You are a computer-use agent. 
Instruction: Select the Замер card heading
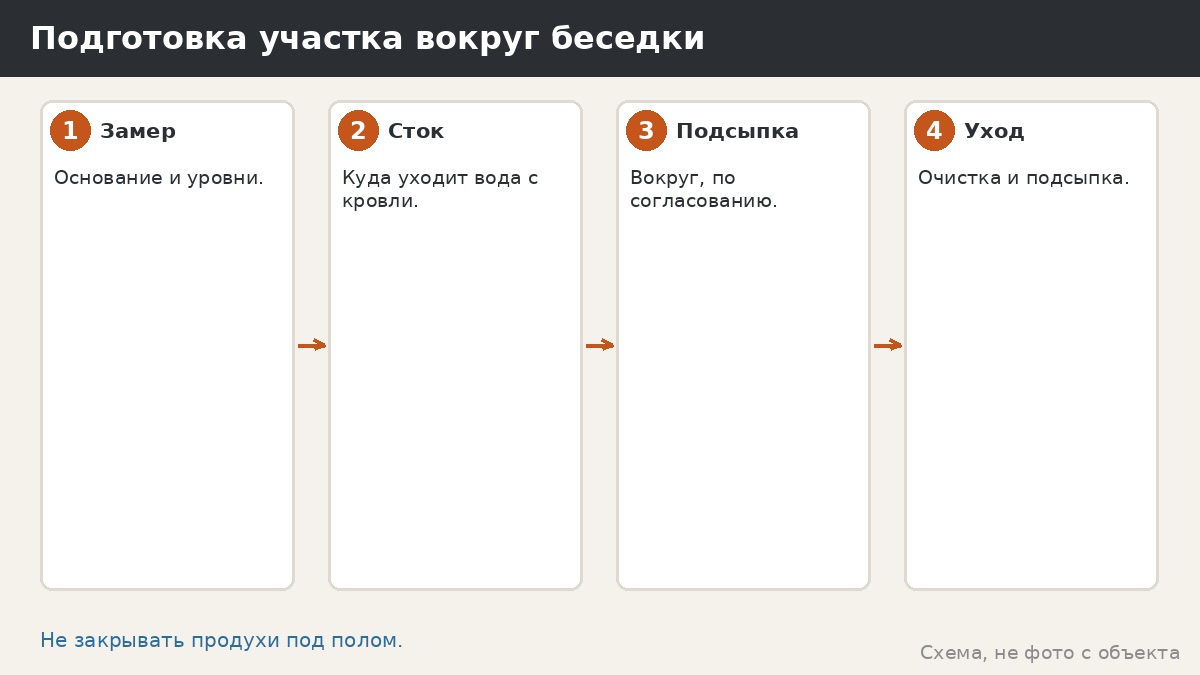click(138, 131)
